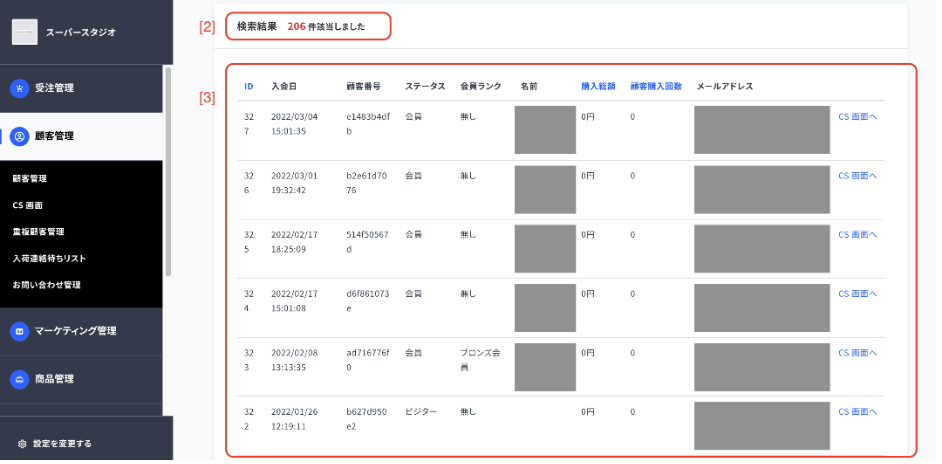The image size is (942, 464).
Task: Sort the table by 購入総額
Action: (598, 86)
